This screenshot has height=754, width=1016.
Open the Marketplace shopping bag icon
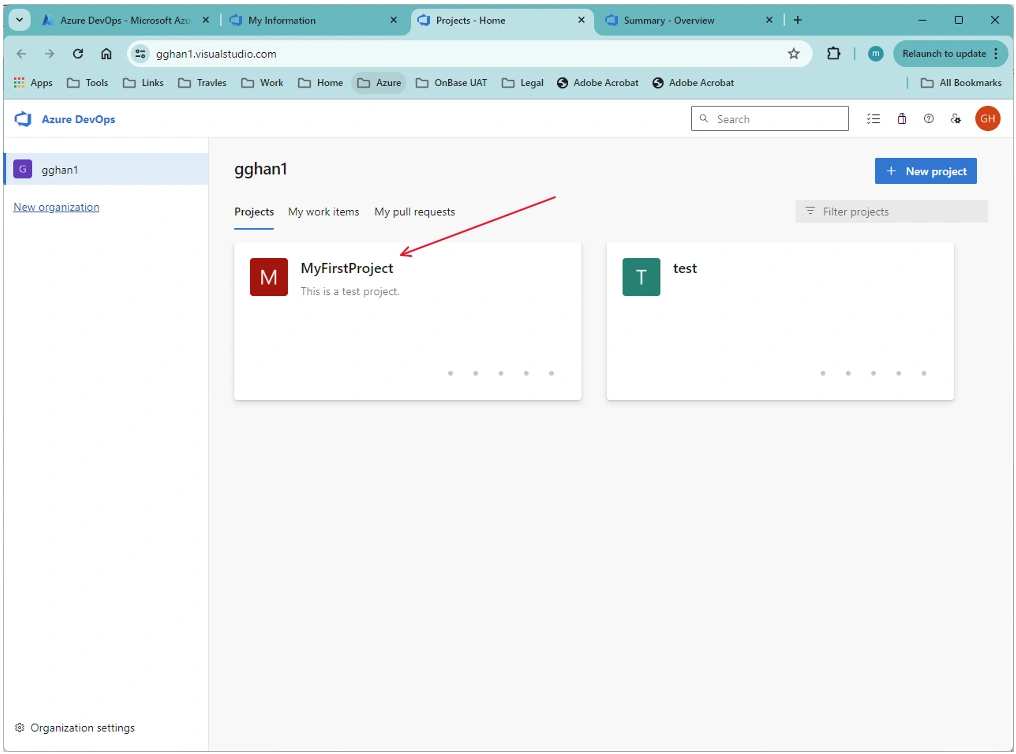tap(901, 119)
